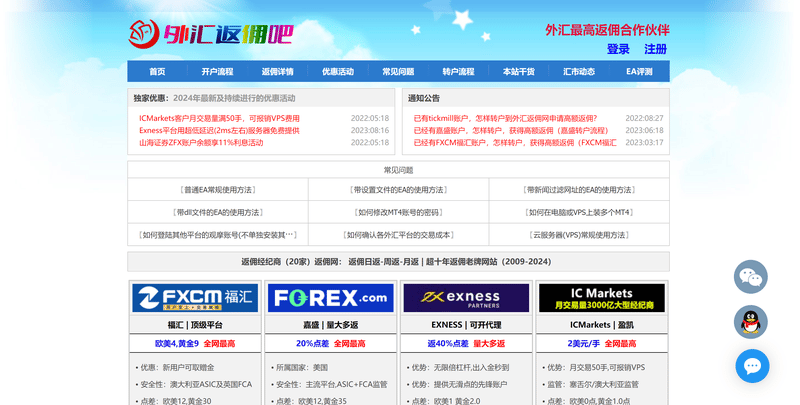Screen dimensions: 800x405
Task: Click the IC Markets broker banner
Action: click(x=602, y=298)
